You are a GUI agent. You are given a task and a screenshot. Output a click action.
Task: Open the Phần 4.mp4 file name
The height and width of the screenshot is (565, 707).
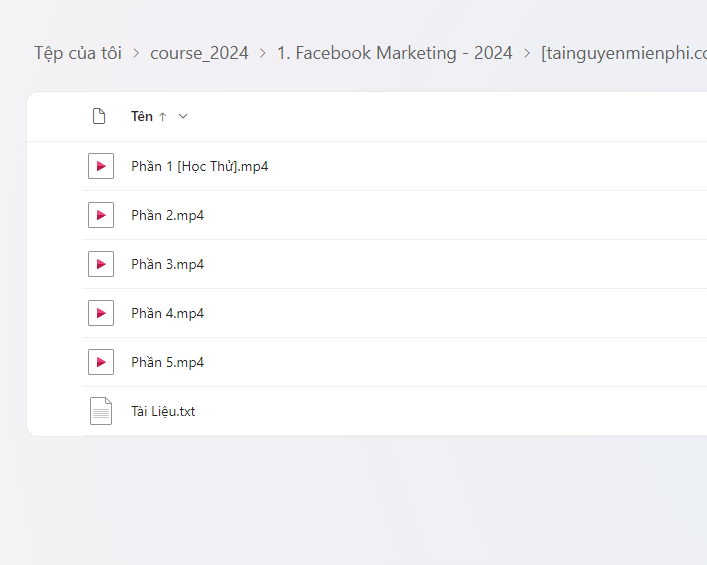pyautogui.click(x=167, y=313)
